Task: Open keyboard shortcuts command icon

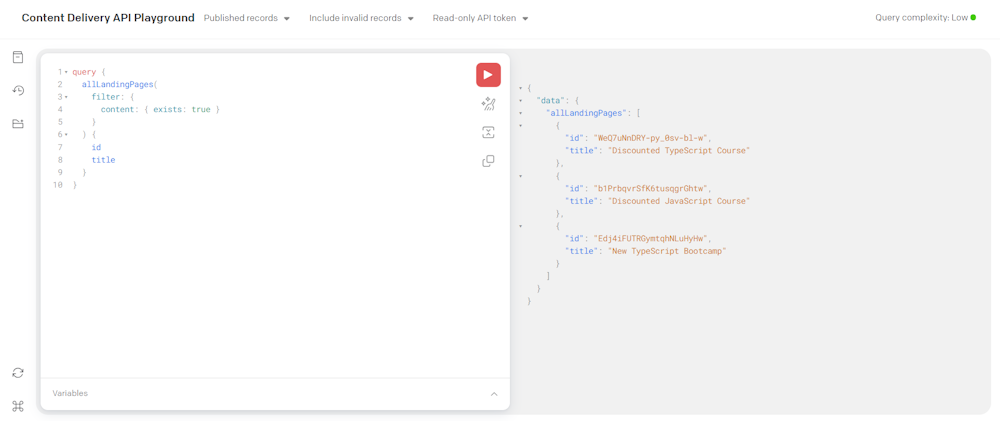Action: coord(18,405)
